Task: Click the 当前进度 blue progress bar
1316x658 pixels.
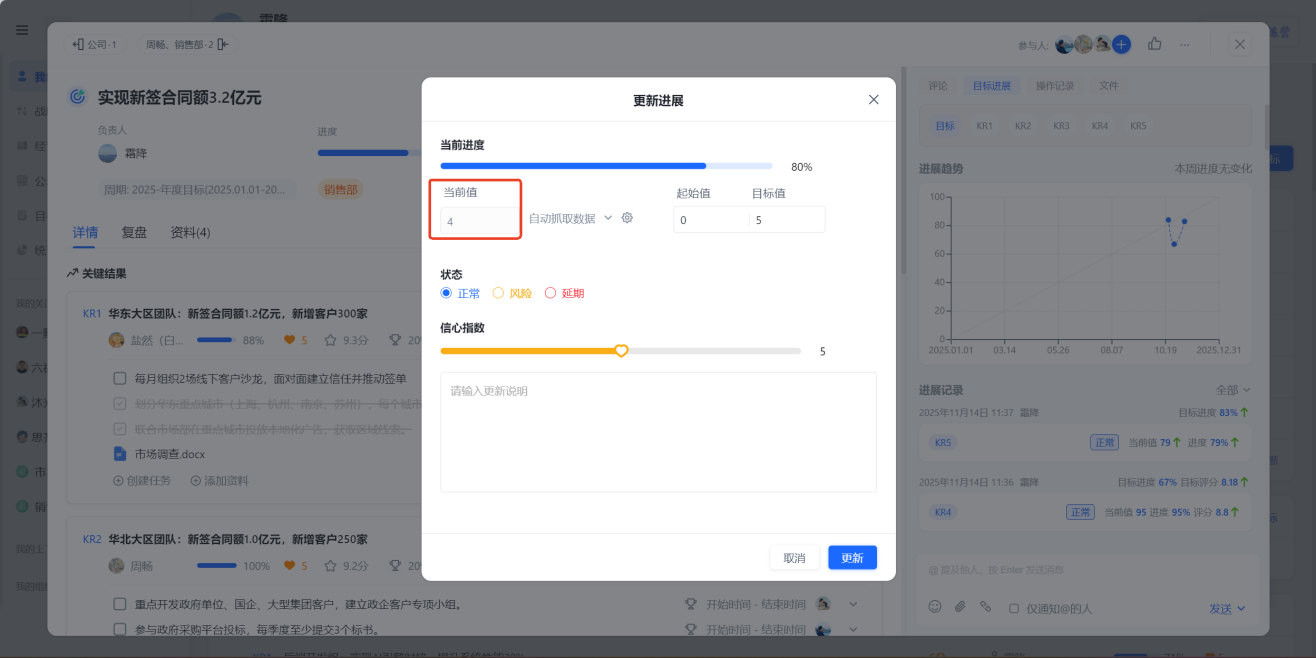Action: [606, 166]
